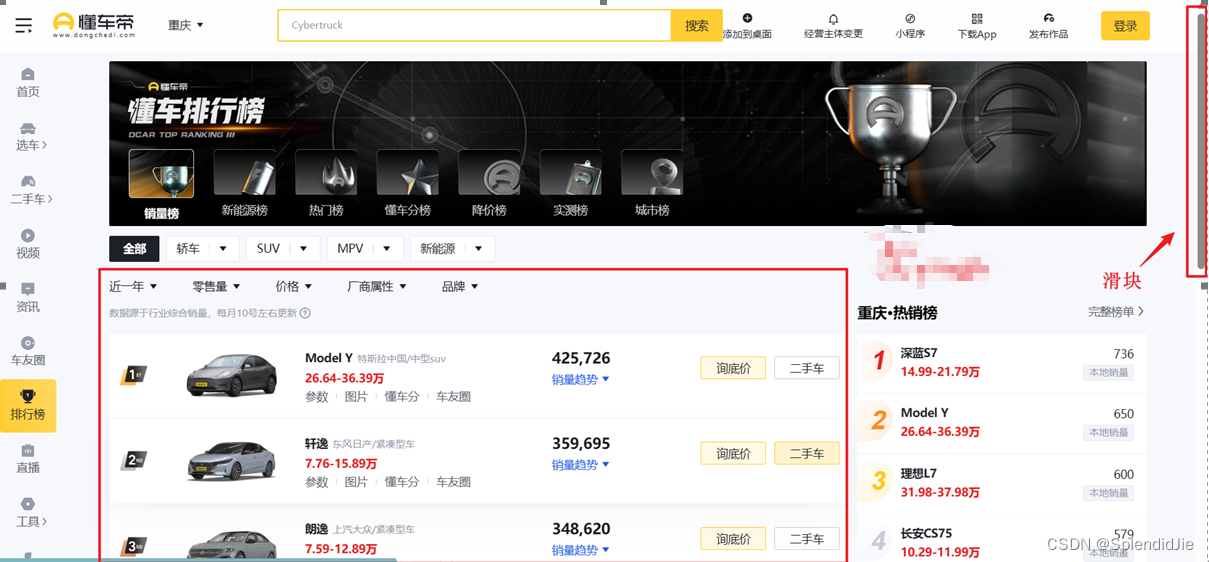Screen dimensions: 1209x562
Task: Expand the MPV category dropdown
Action: [x=364, y=249]
